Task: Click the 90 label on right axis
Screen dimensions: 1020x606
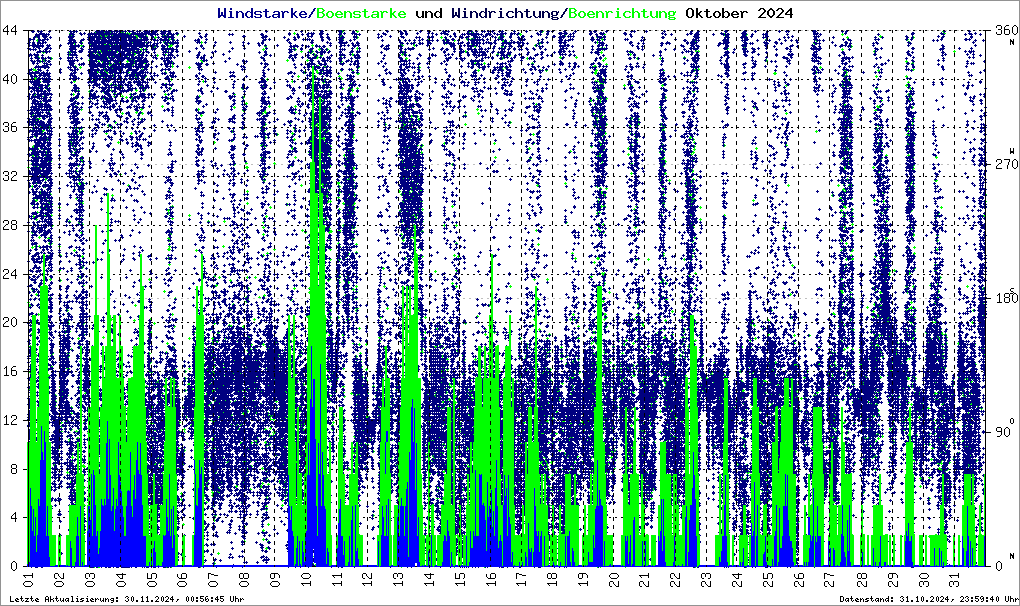Action: (x=1001, y=432)
